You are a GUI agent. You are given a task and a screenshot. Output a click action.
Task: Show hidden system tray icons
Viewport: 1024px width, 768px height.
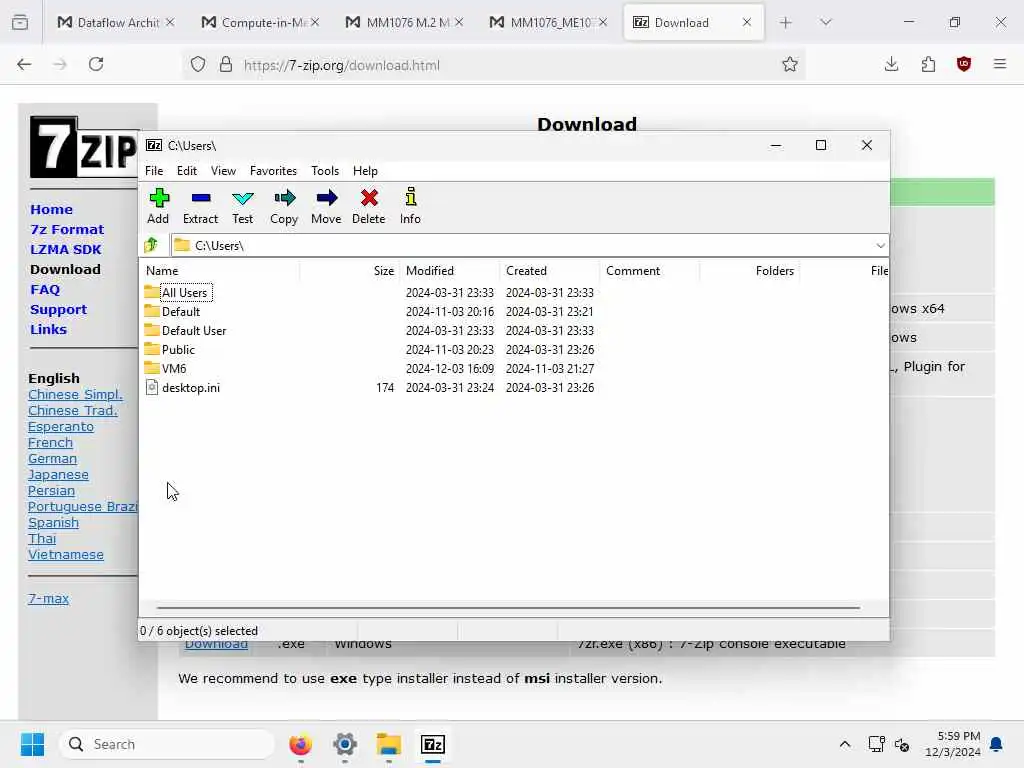click(844, 744)
